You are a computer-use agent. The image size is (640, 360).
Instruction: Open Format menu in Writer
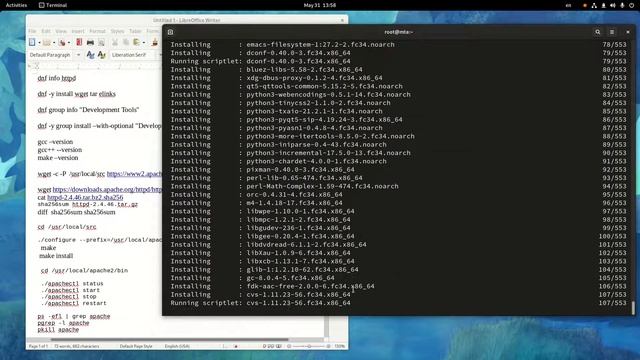coord(97,31)
